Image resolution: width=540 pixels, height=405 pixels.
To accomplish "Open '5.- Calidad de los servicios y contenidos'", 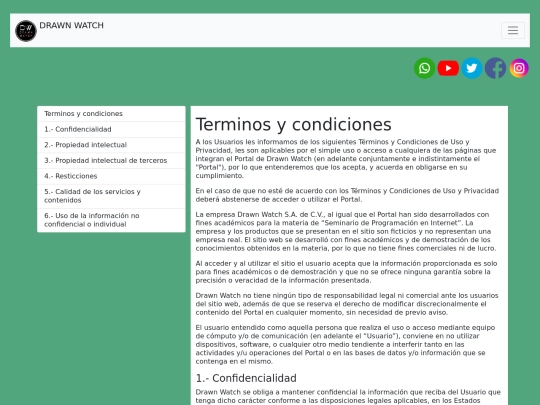I will point(111,196).
